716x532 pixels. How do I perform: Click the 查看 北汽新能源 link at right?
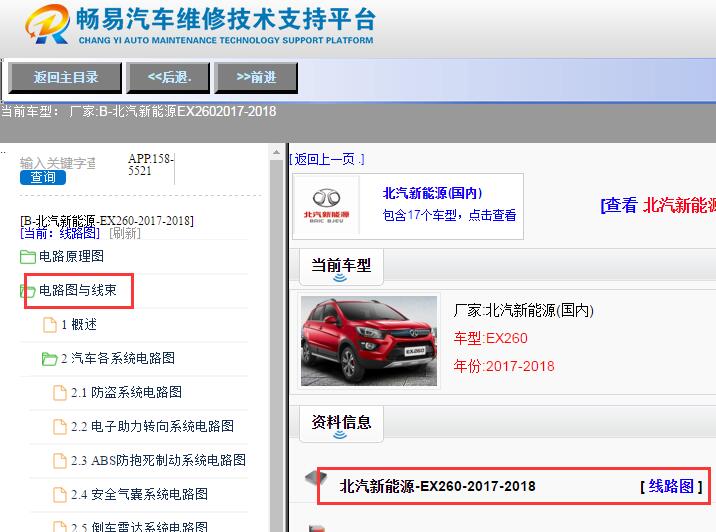pyautogui.click(x=658, y=205)
